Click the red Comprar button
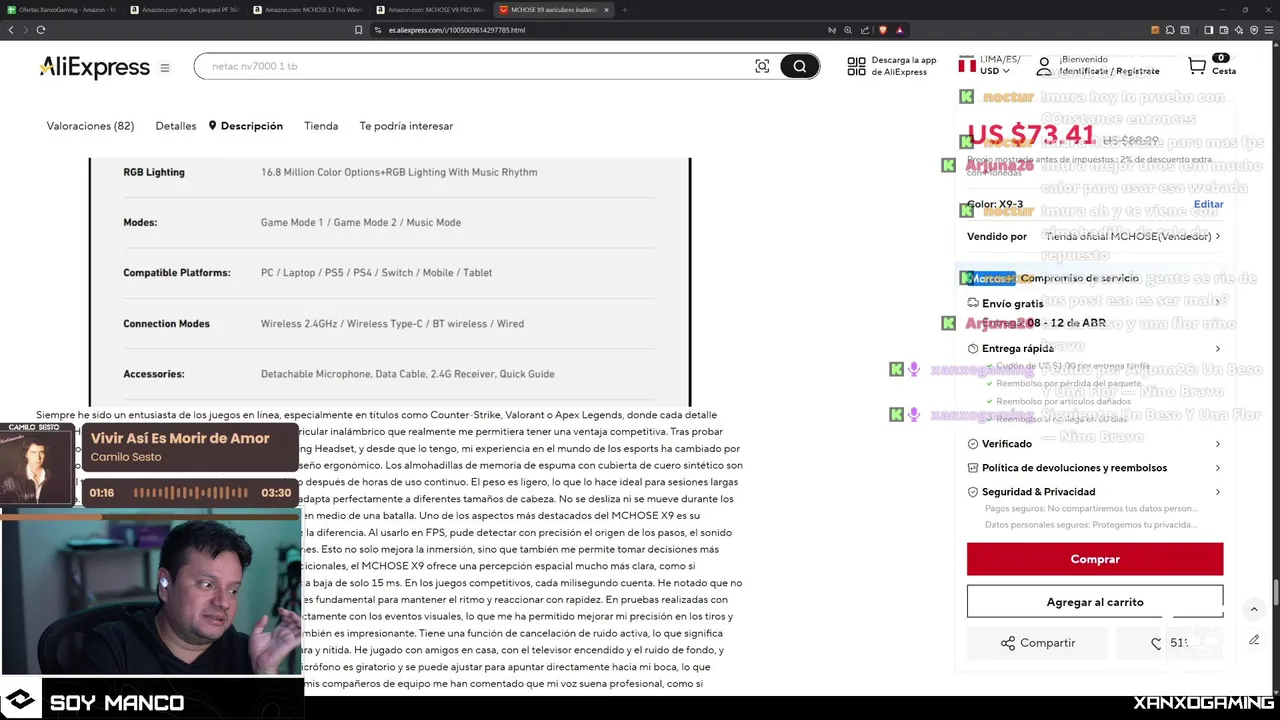The height and width of the screenshot is (720, 1280). tap(1095, 559)
